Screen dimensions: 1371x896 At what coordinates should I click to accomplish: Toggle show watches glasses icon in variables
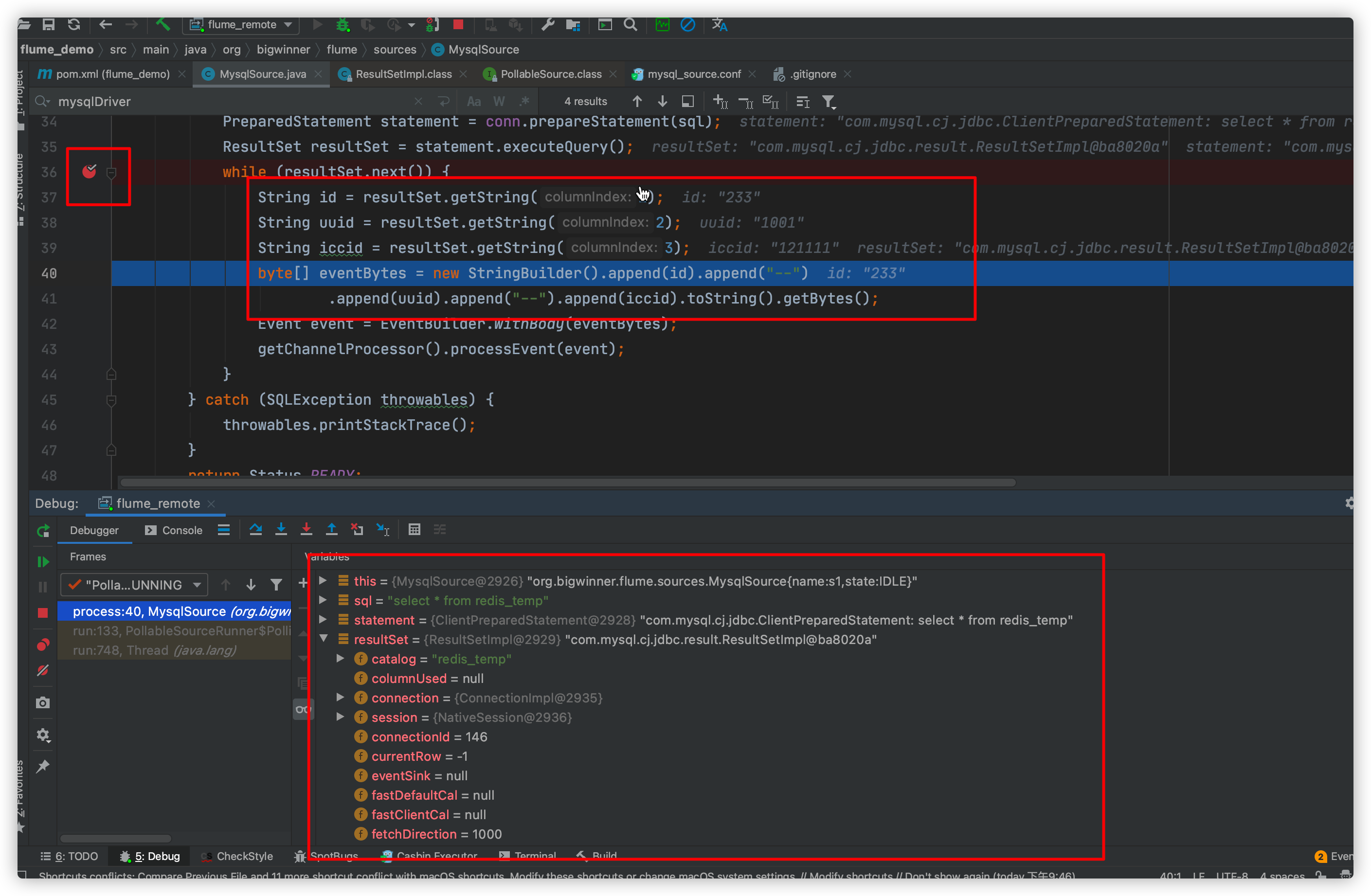[x=303, y=709]
